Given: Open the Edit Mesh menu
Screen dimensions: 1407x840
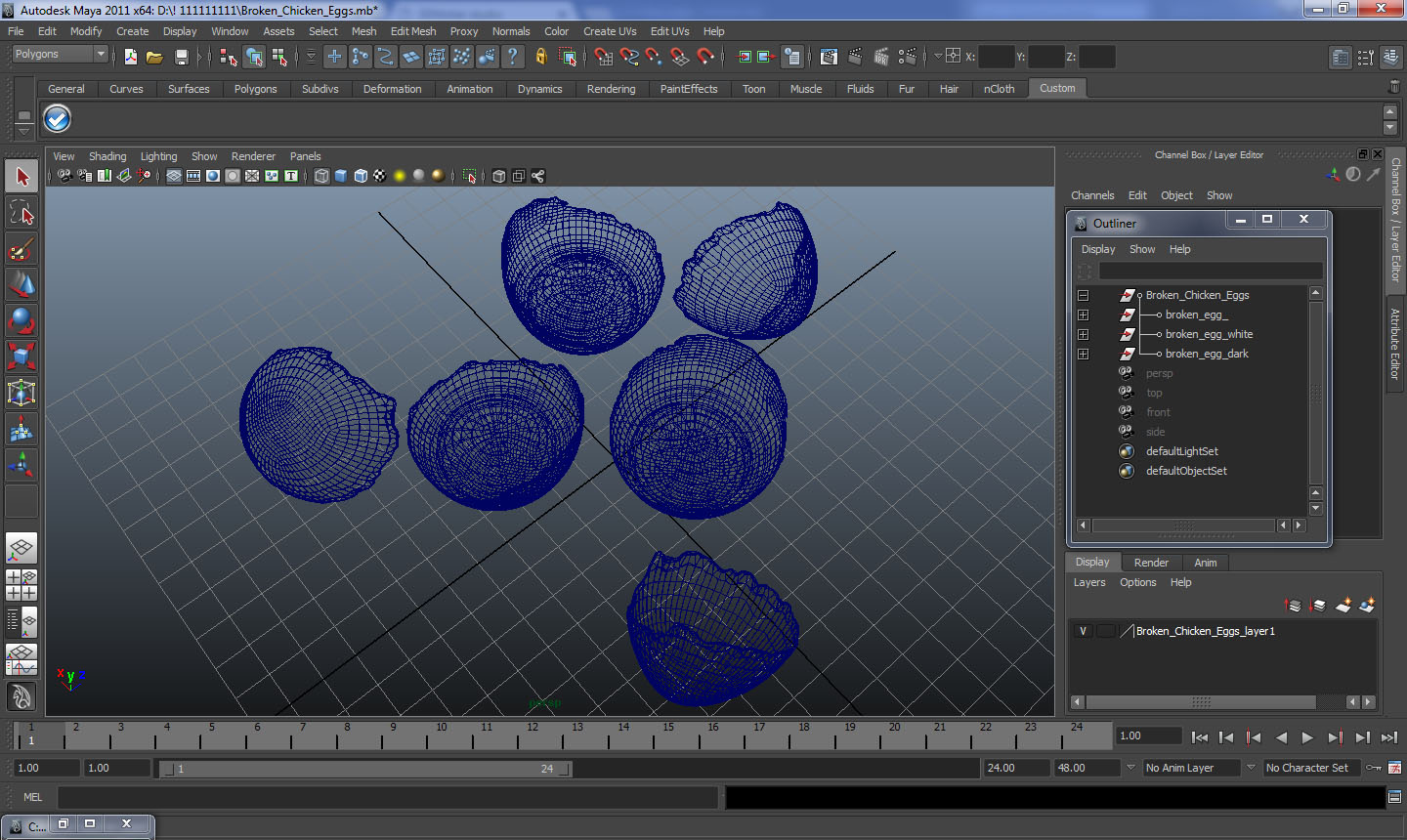Looking at the screenshot, I should pyautogui.click(x=413, y=31).
